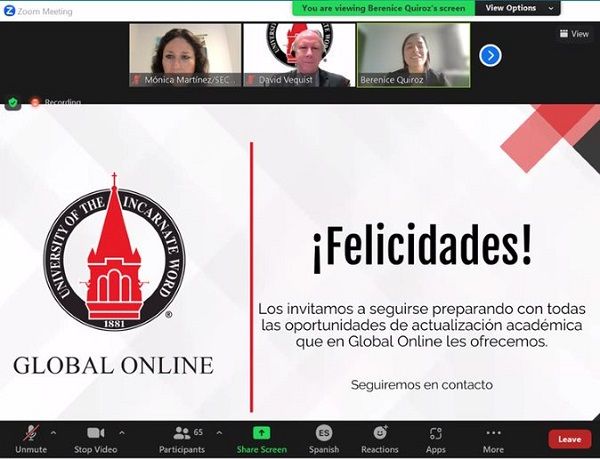Open video options arrow beside Stop Video
The height and width of the screenshot is (459, 600).
click(x=122, y=433)
